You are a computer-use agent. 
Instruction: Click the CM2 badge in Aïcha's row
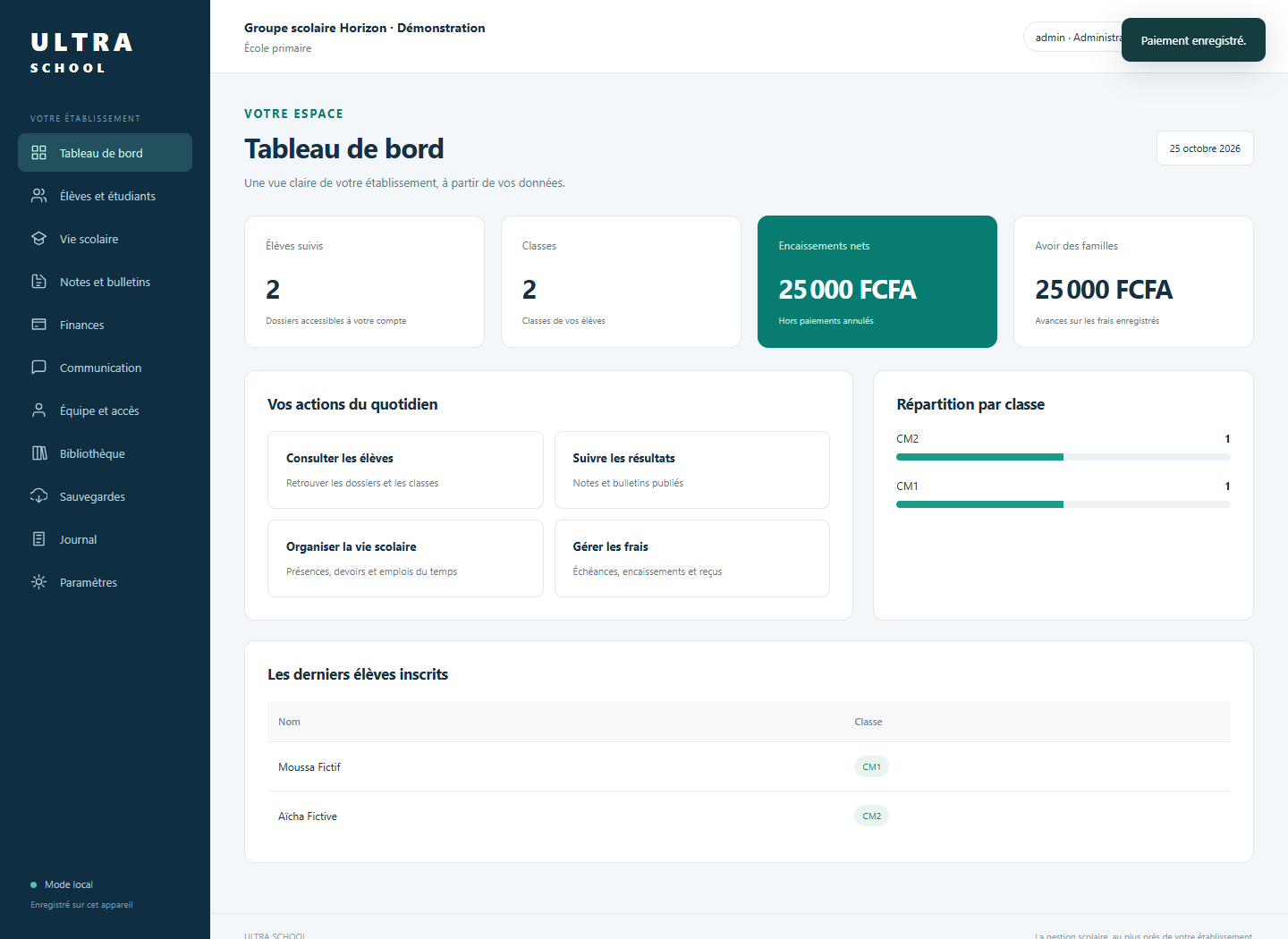pyautogui.click(x=871, y=816)
